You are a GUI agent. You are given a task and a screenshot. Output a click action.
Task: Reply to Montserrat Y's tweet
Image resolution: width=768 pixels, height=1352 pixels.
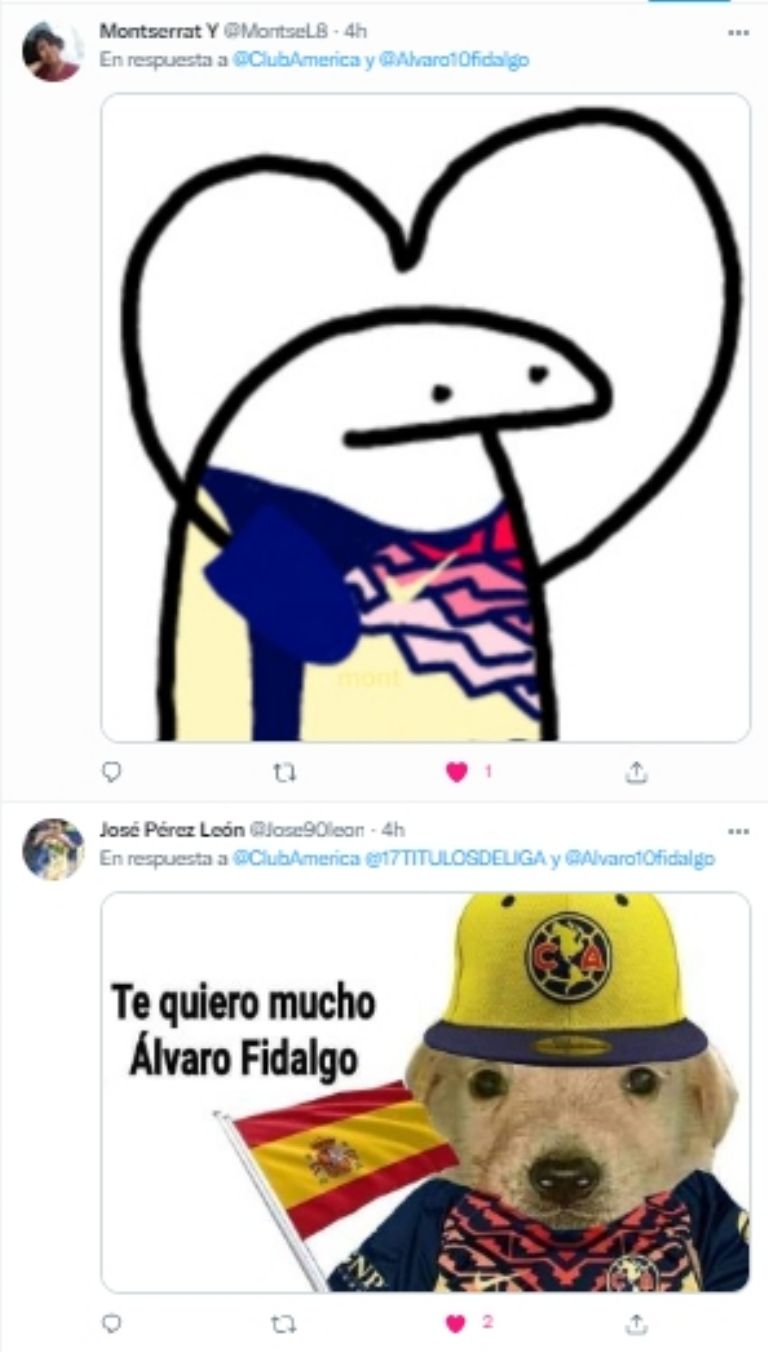(x=112, y=772)
